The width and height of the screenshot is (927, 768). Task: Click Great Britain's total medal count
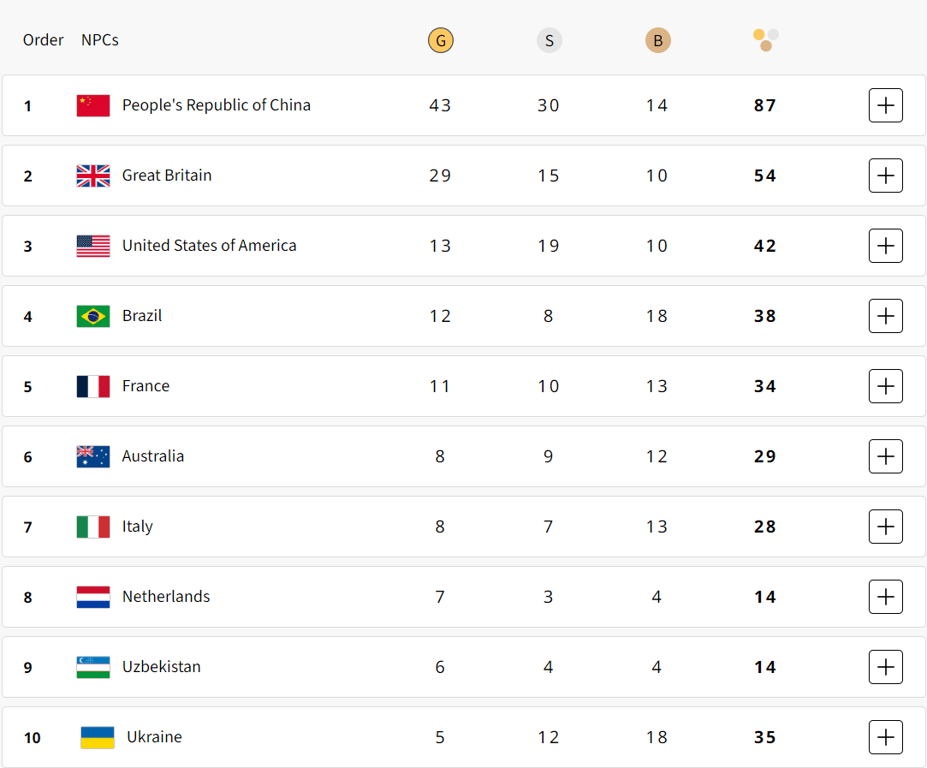click(764, 175)
